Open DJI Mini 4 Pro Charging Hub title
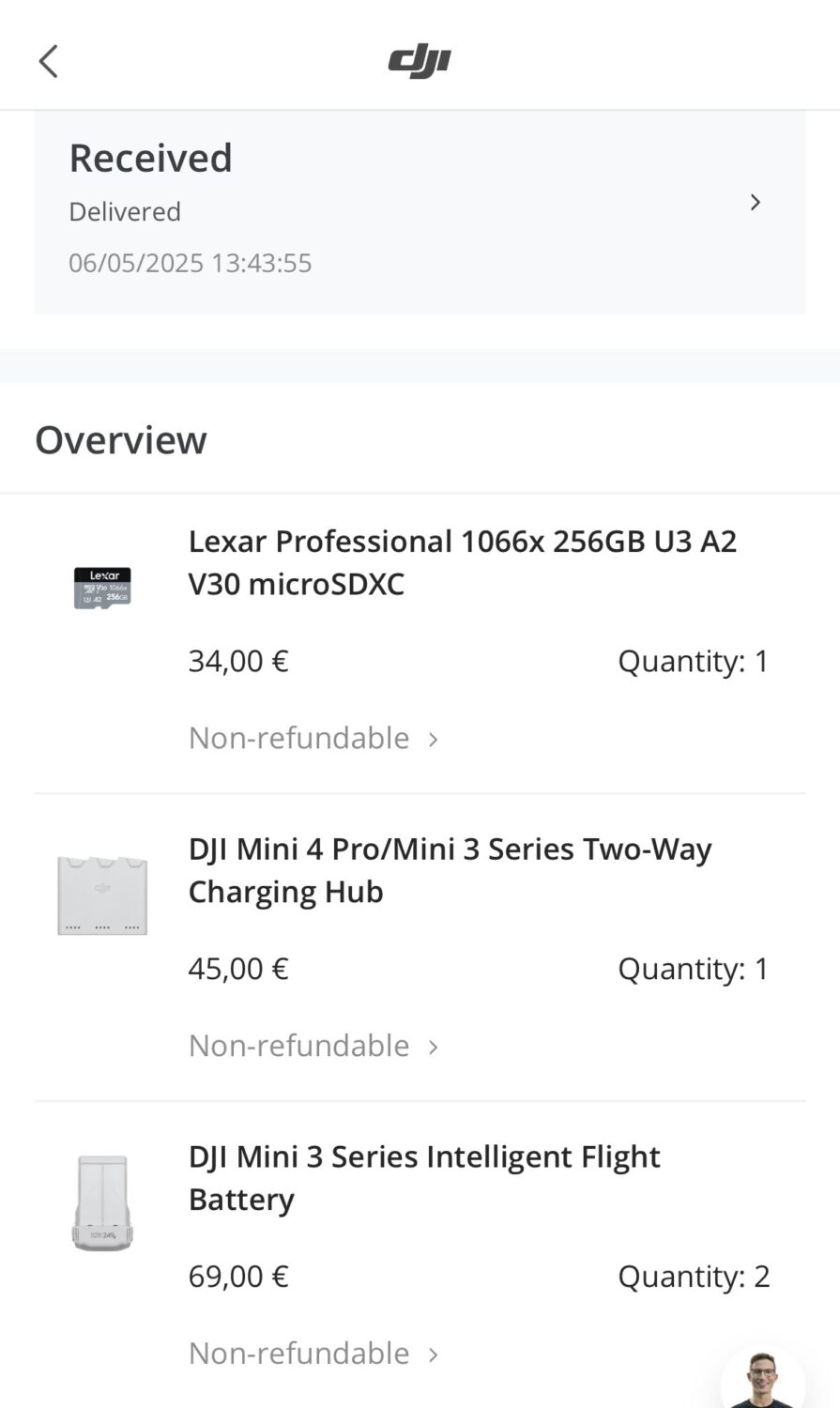Screen dimensions: 840x1408 tap(450, 870)
